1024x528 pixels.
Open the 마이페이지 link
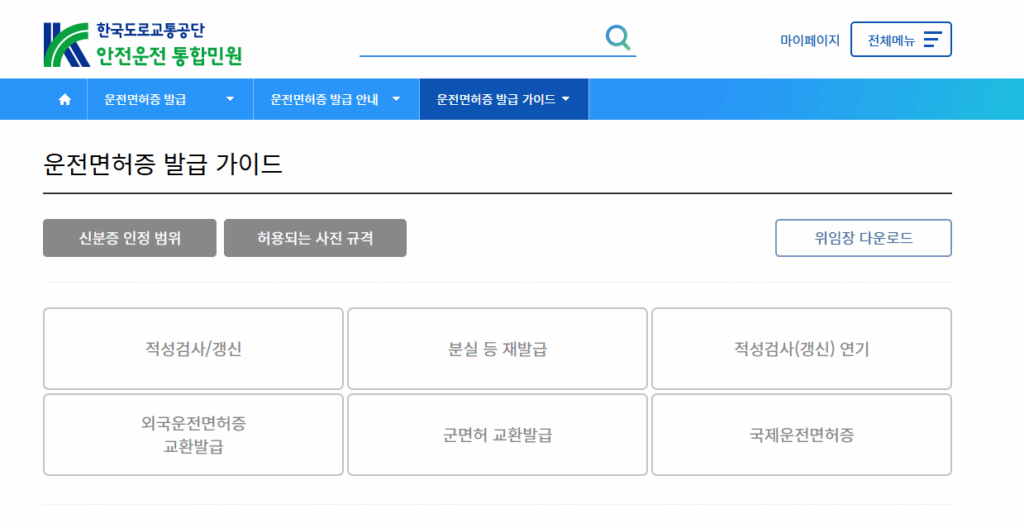click(x=809, y=41)
